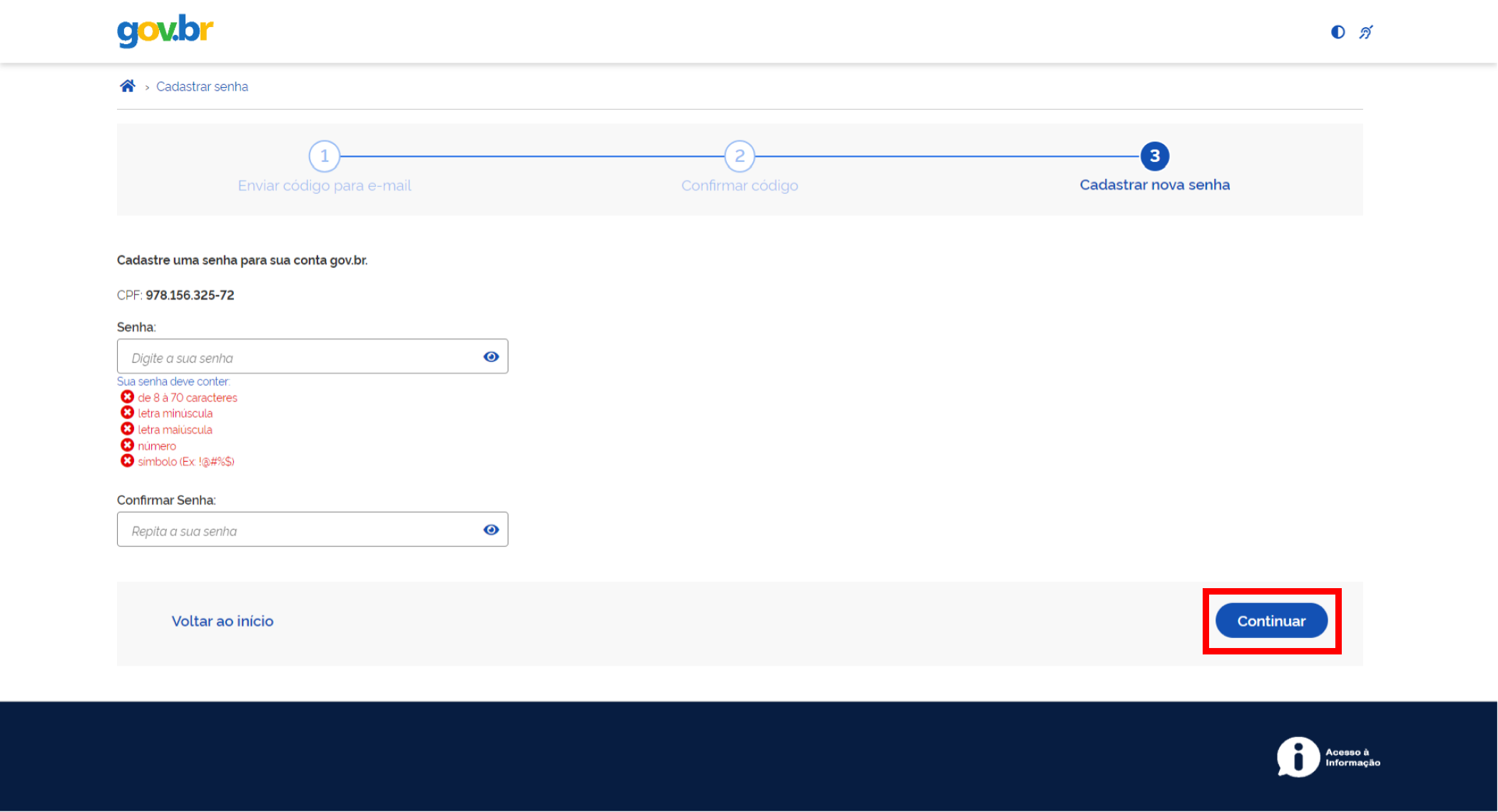1498x812 pixels.
Task: Click the Confirmar código step label
Action: pyautogui.click(x=740, y=185)
